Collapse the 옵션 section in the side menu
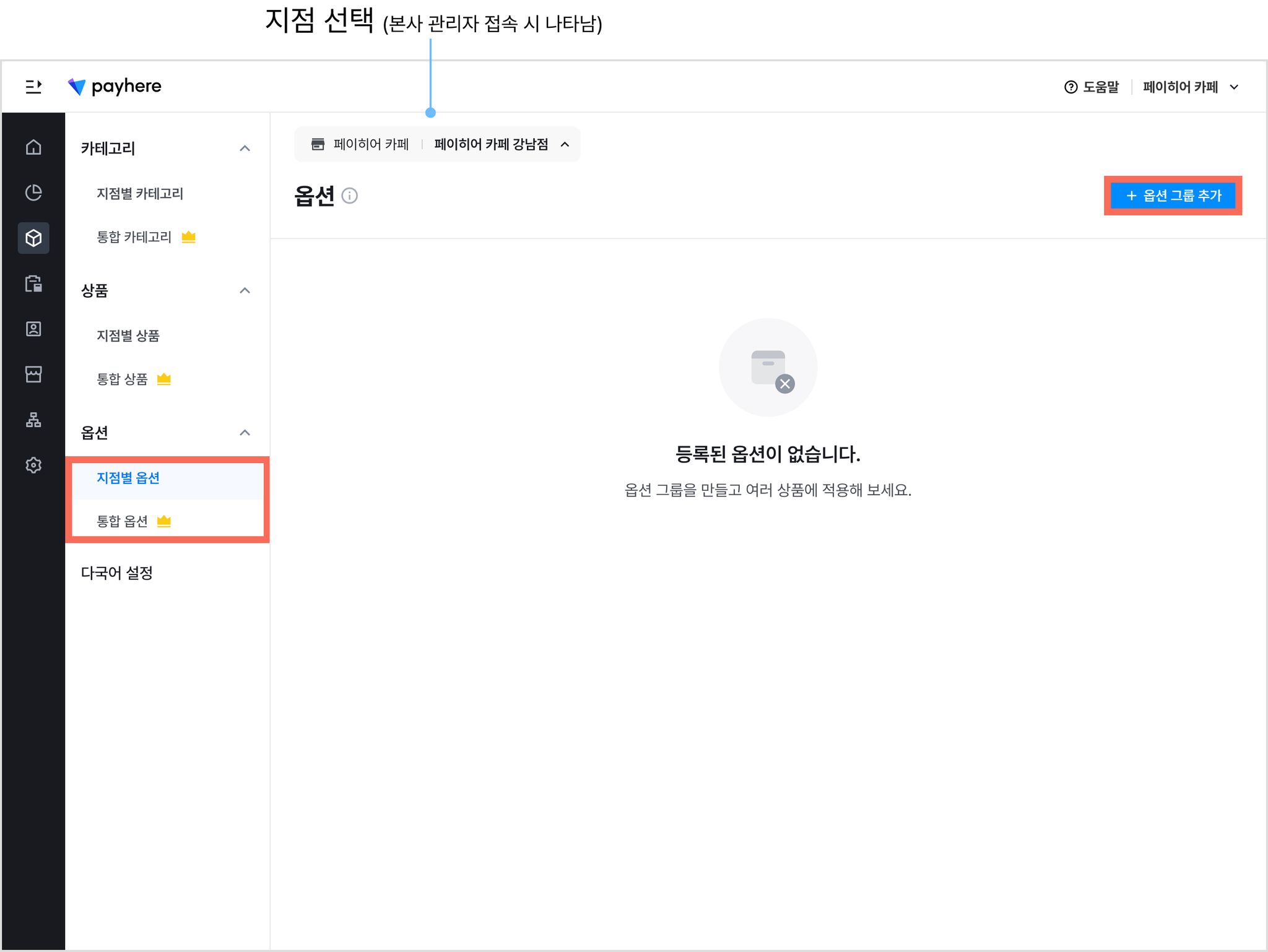 (x=245, y=433)
